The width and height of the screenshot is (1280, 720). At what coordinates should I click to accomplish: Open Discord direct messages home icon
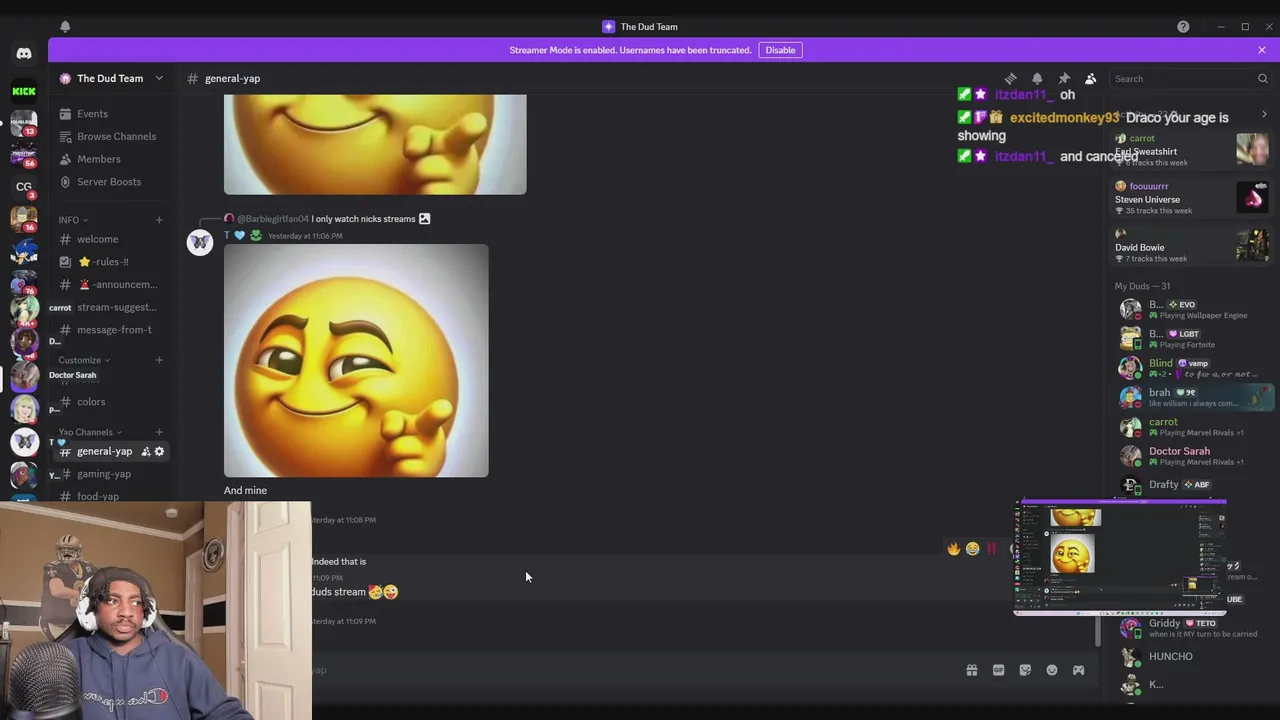pyautogui.click(x=24, y=53)
